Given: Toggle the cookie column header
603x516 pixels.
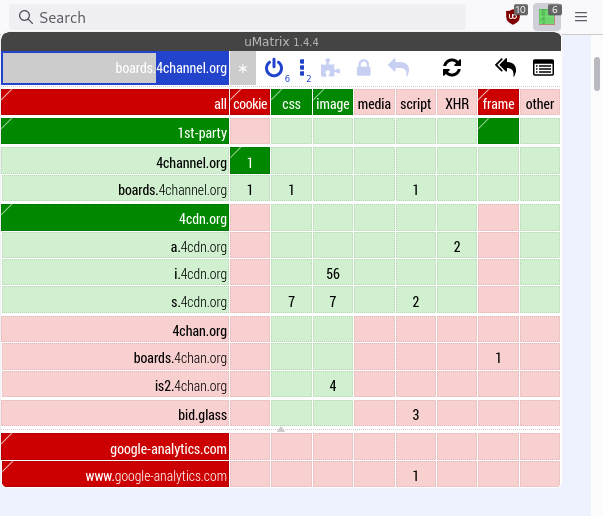Looking at the screenshot, I should (x=250, y=102).
